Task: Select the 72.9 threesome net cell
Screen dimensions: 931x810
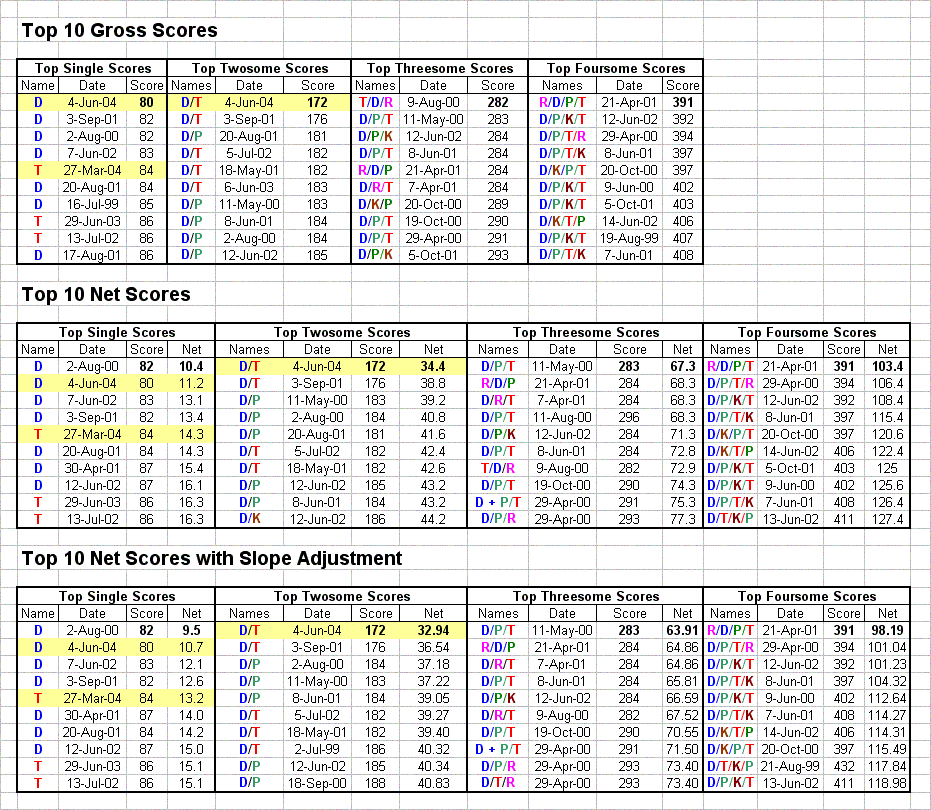Action: [683, 469]
